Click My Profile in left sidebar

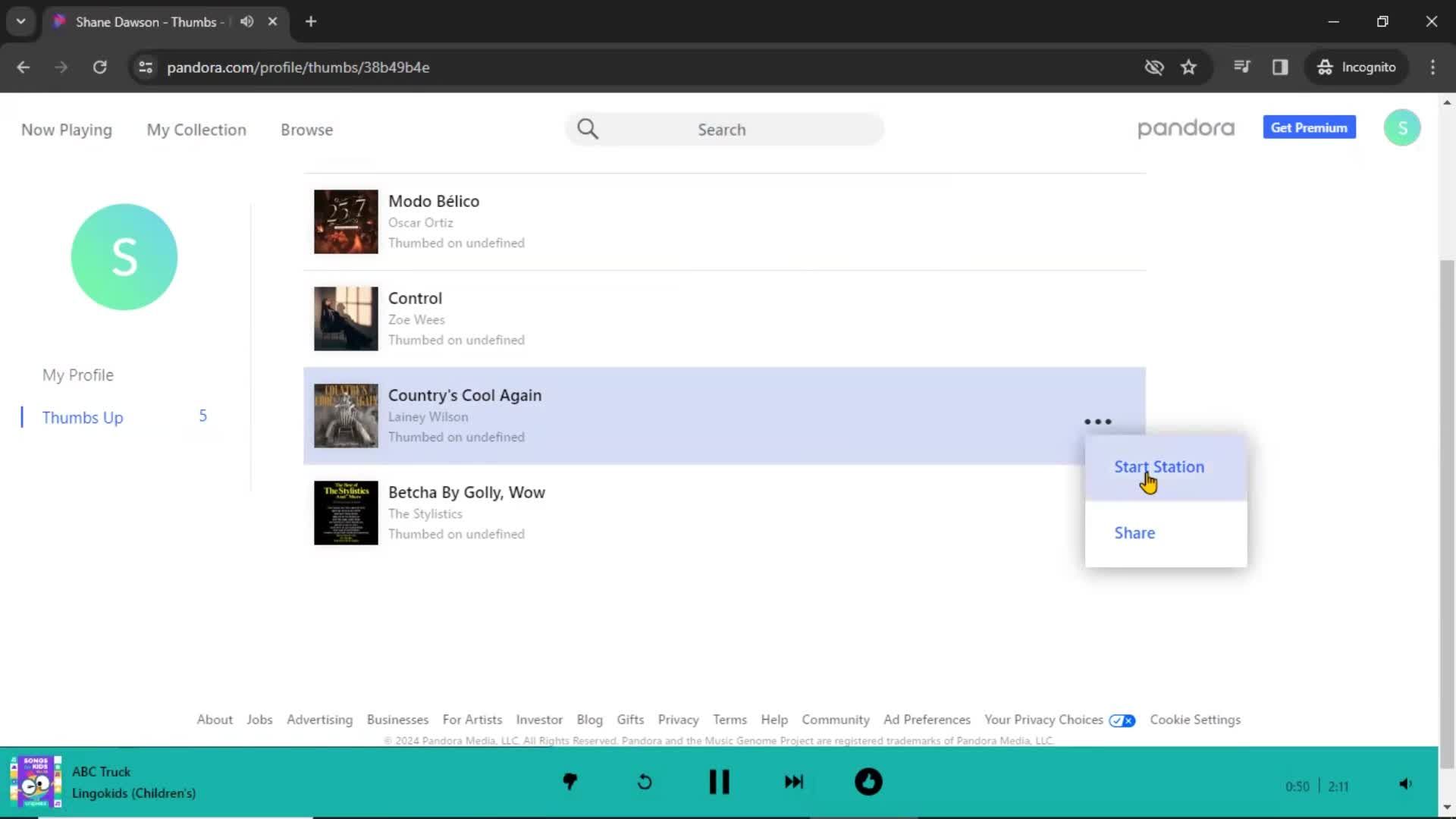pyautogui.click(x=78, y=374)
